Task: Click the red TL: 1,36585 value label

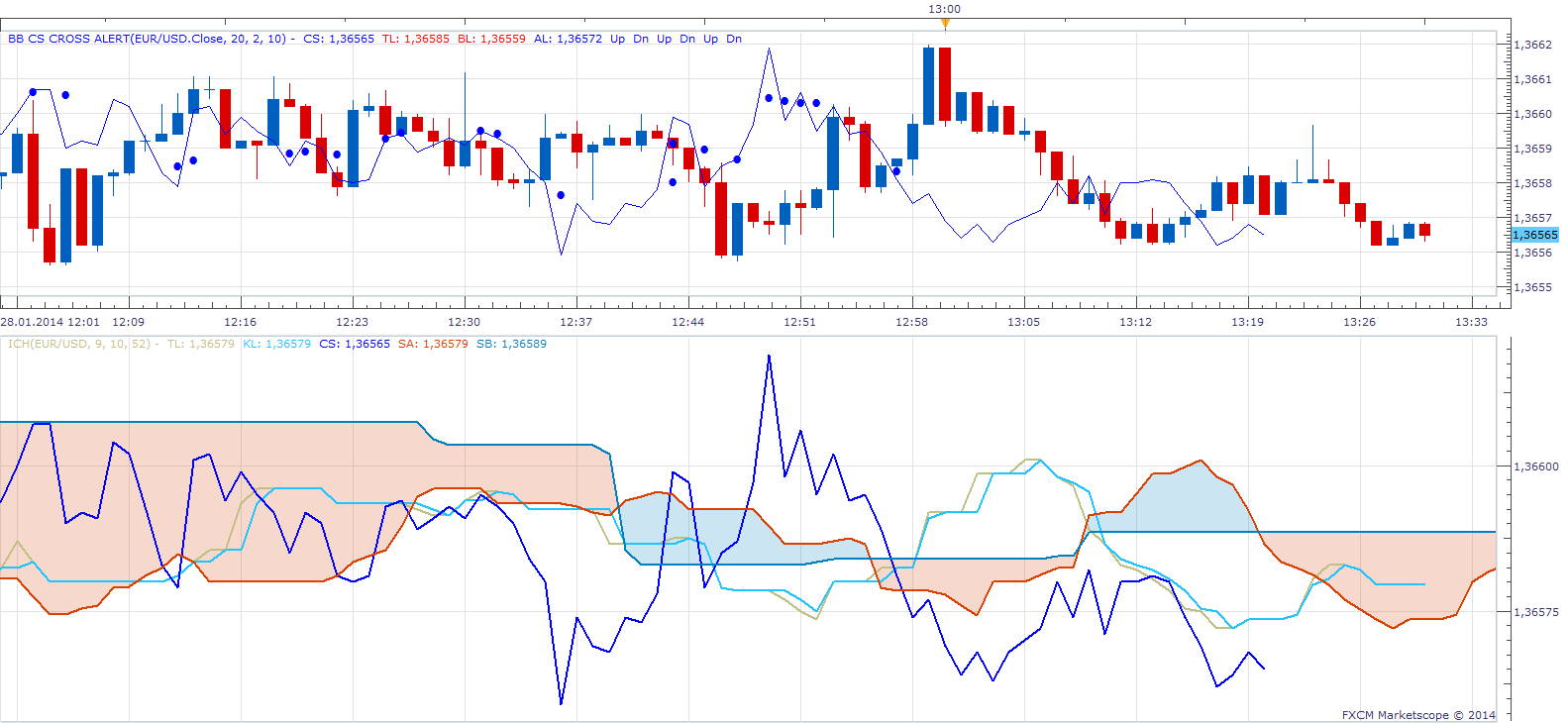Action: [x=416, y=39]
